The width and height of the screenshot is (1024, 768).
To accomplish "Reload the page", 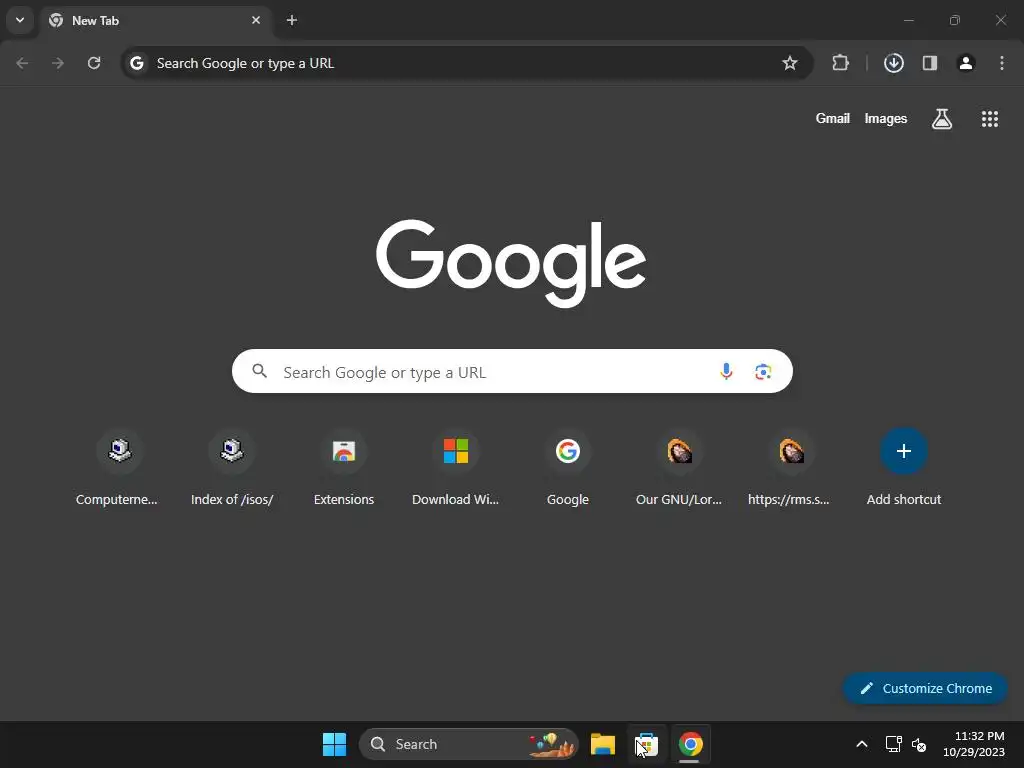I will (94, 63).
